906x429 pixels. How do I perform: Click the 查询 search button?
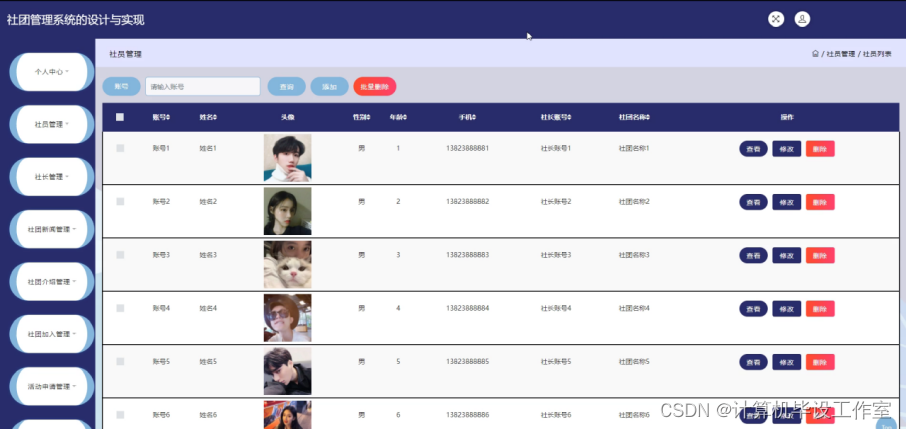[287, 87]
